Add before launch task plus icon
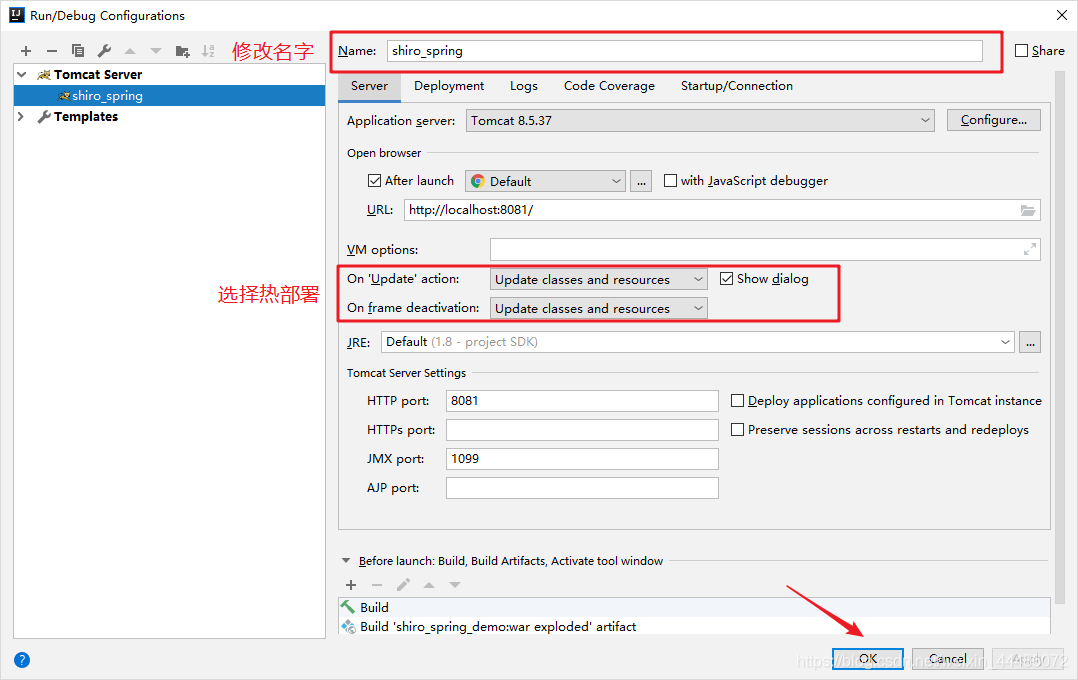 pyautogui.click(x=351, y=585)
